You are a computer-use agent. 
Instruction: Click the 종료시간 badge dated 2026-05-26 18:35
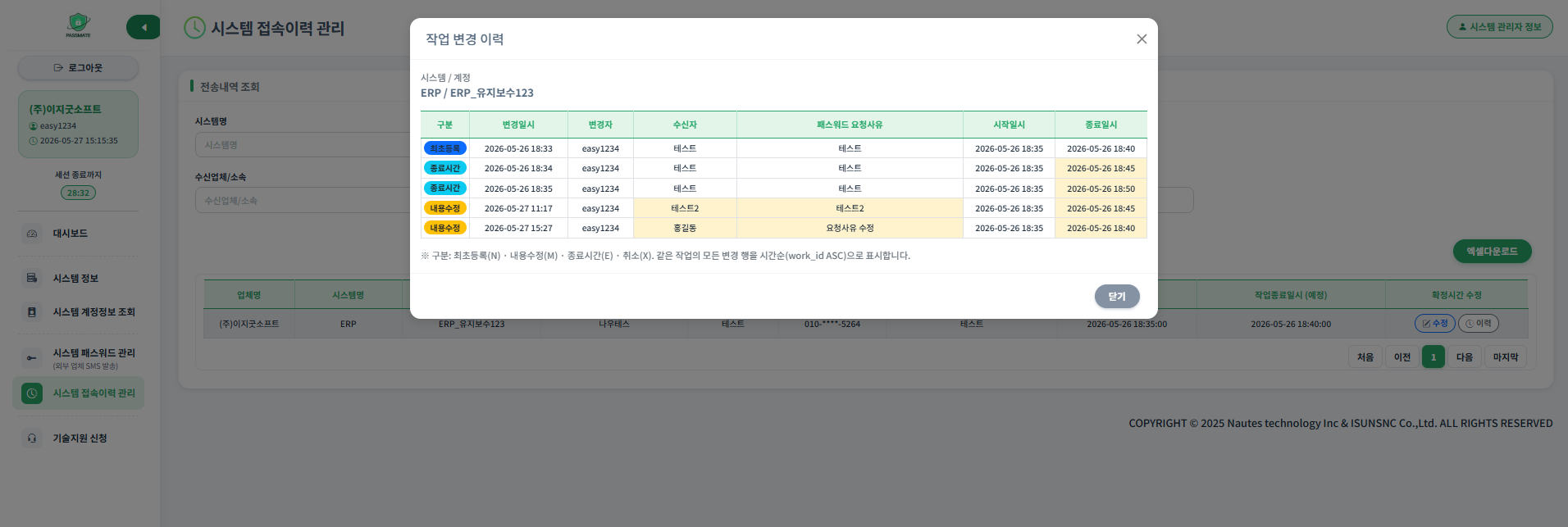click(445, 189)
